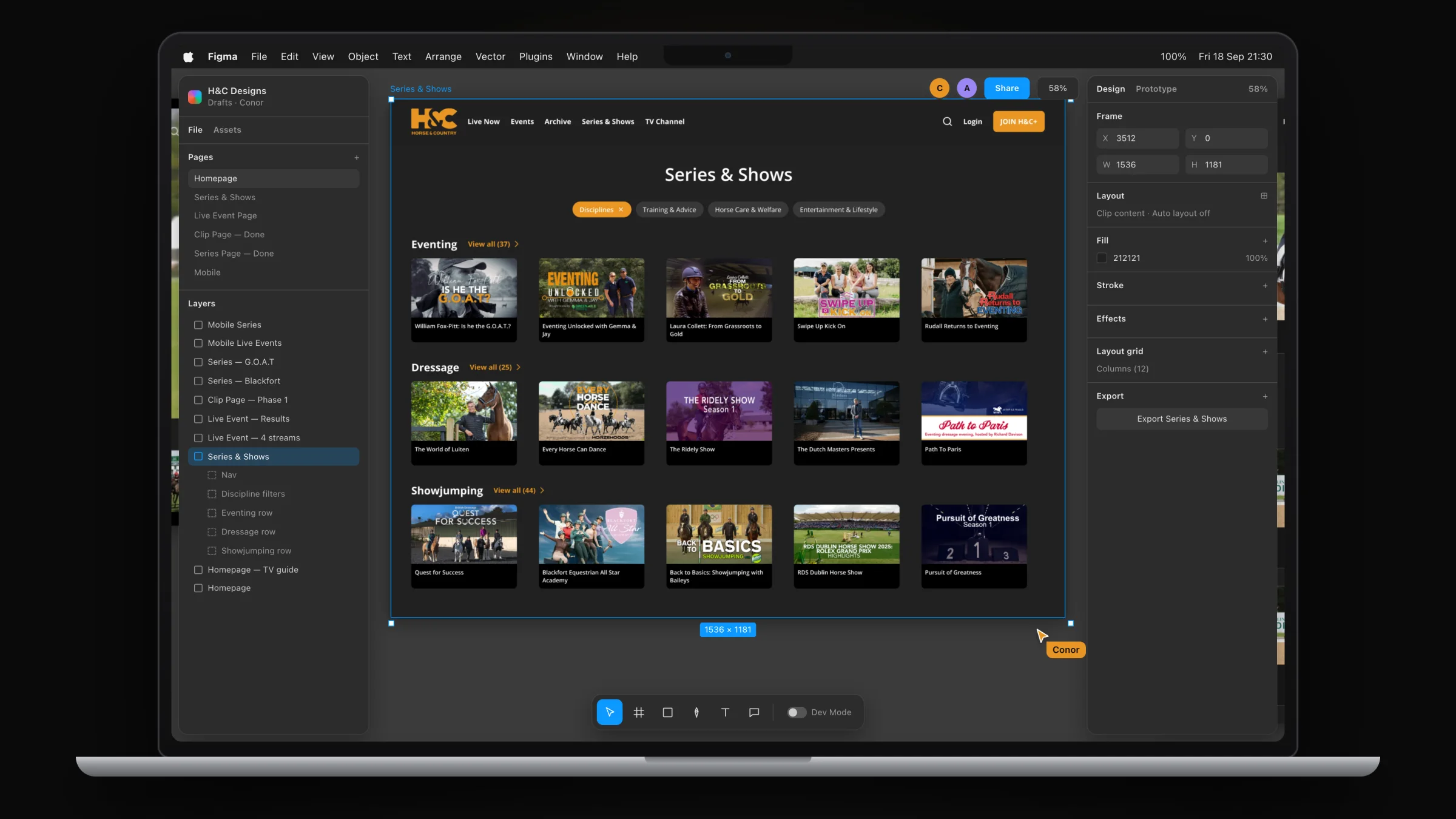Image resolution: width=1456 pixels, height=819 pixels.
Task: Click the Nav sublayer icon
Action: (212, 475)
